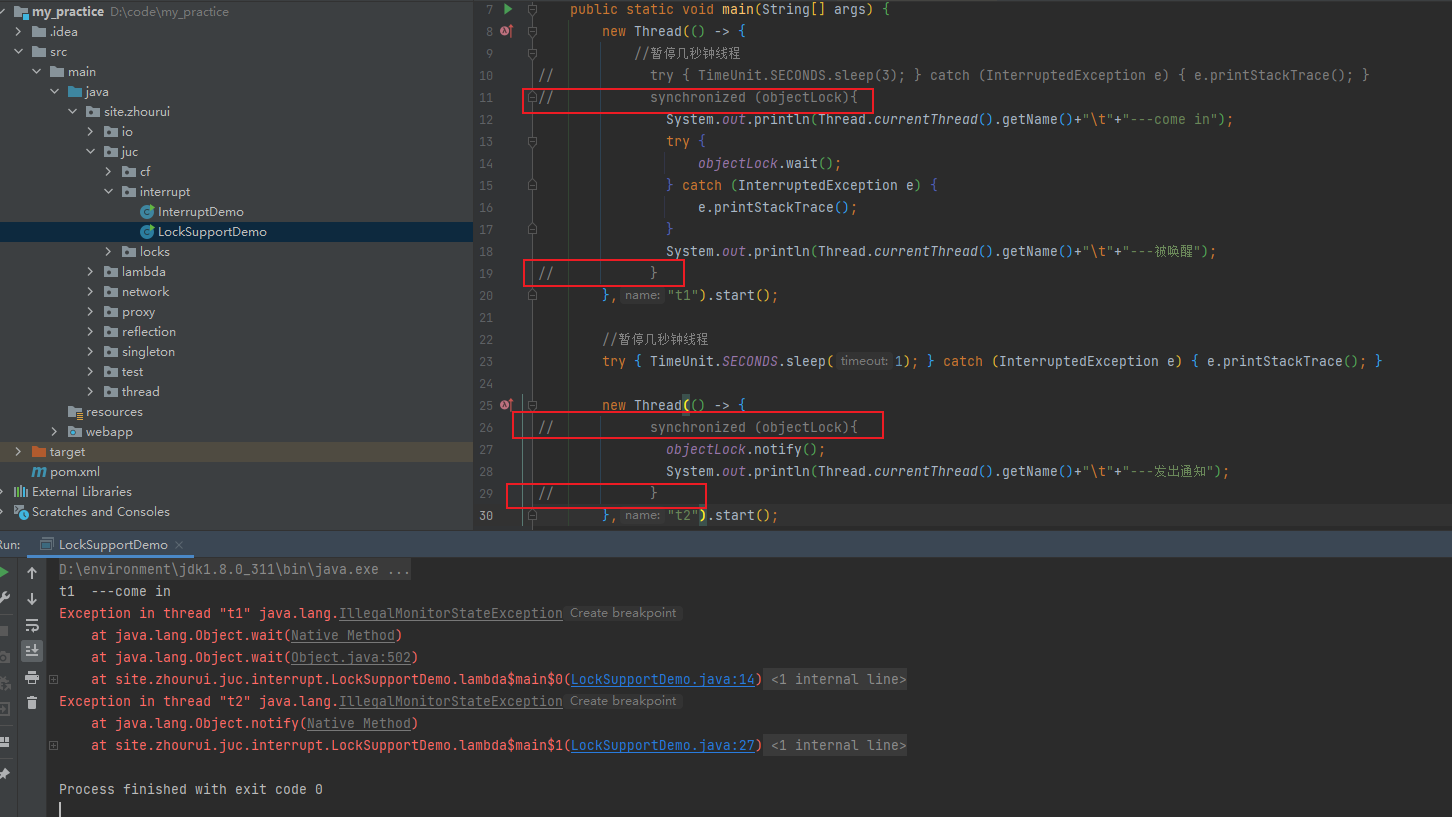Expand the locks package
1452x817 pixels.
pos(109,252)
